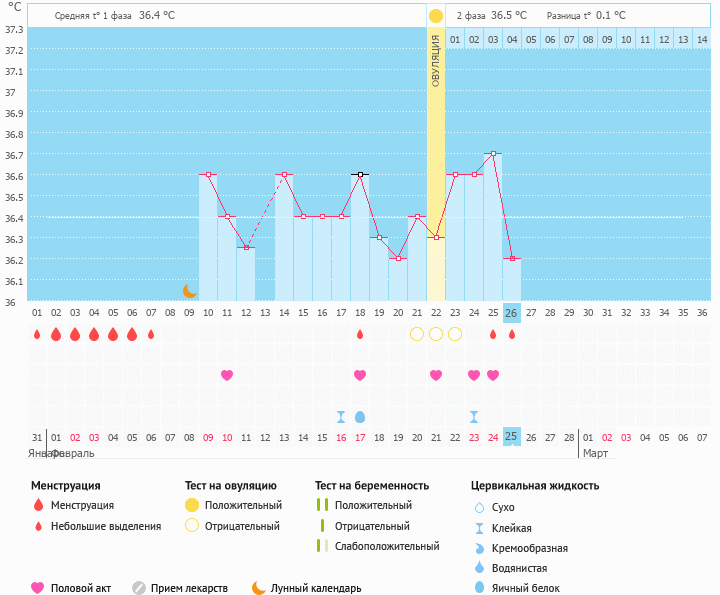Click the sticky fluid icon on day 17
720x595 pixels.
[341, 416]
